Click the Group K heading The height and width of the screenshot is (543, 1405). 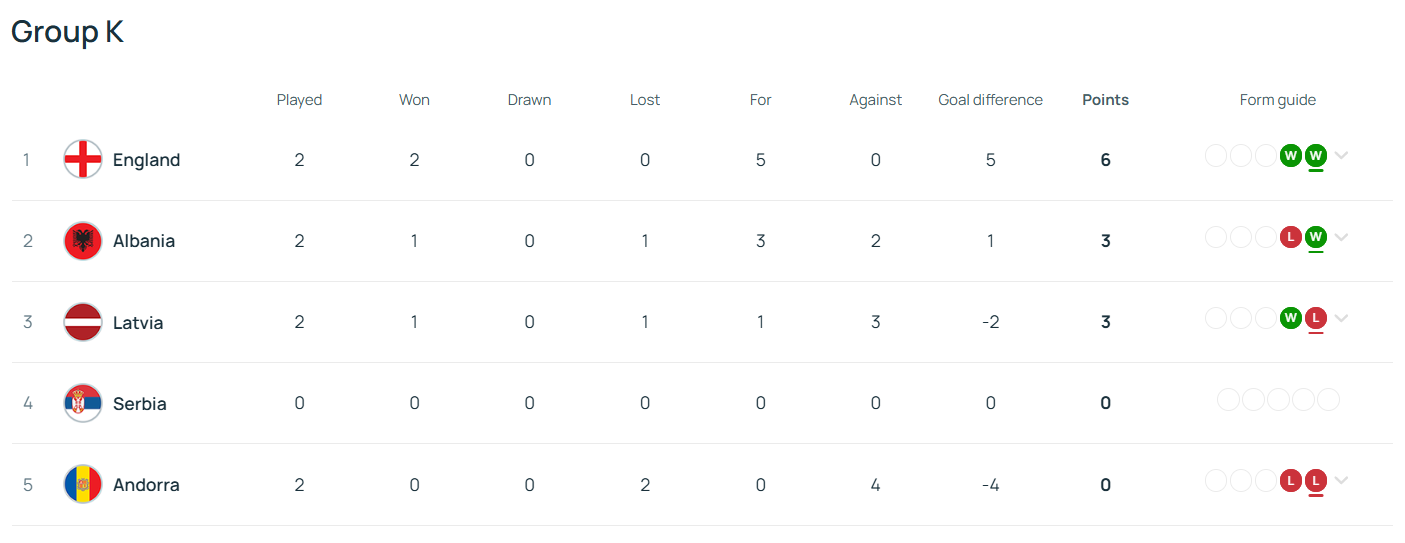[67, 31]
